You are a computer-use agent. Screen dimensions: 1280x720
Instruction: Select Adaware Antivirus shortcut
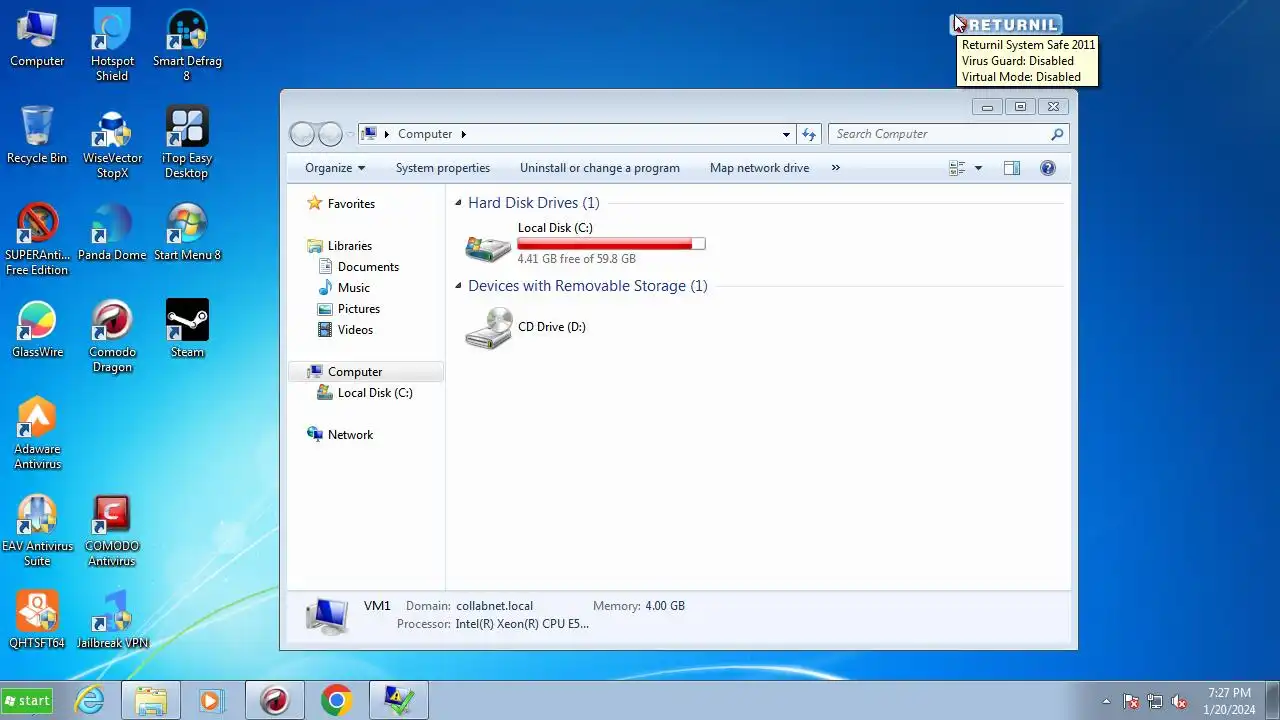coord(37,434)
